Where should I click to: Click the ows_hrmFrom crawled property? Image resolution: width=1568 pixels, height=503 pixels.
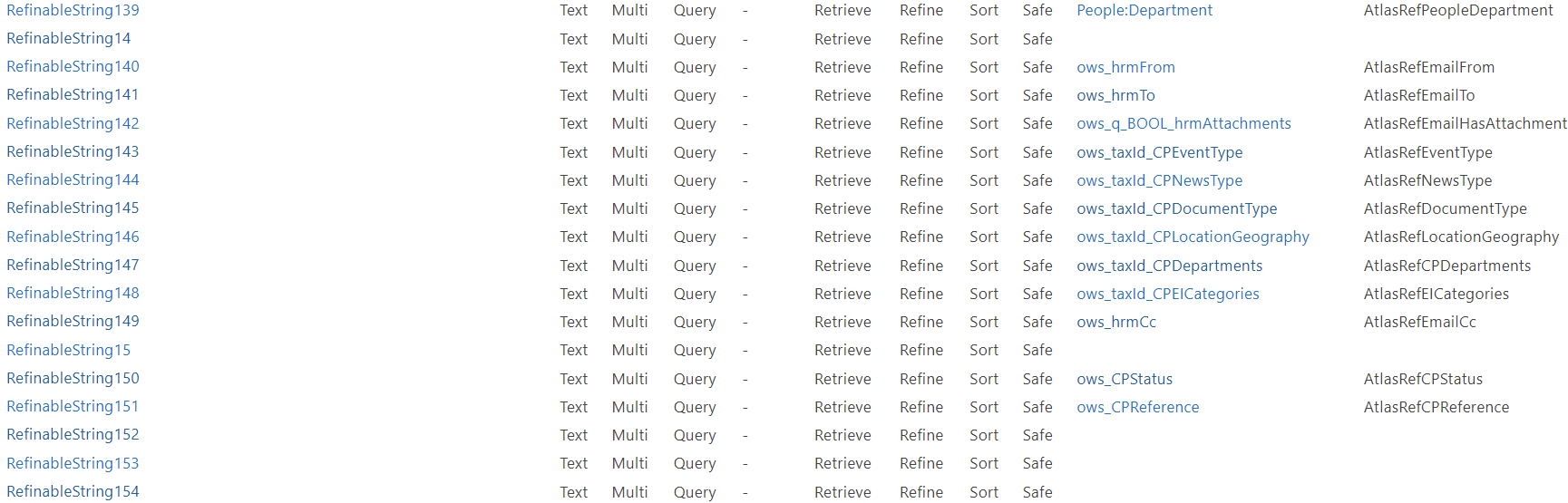point(1125,68)
